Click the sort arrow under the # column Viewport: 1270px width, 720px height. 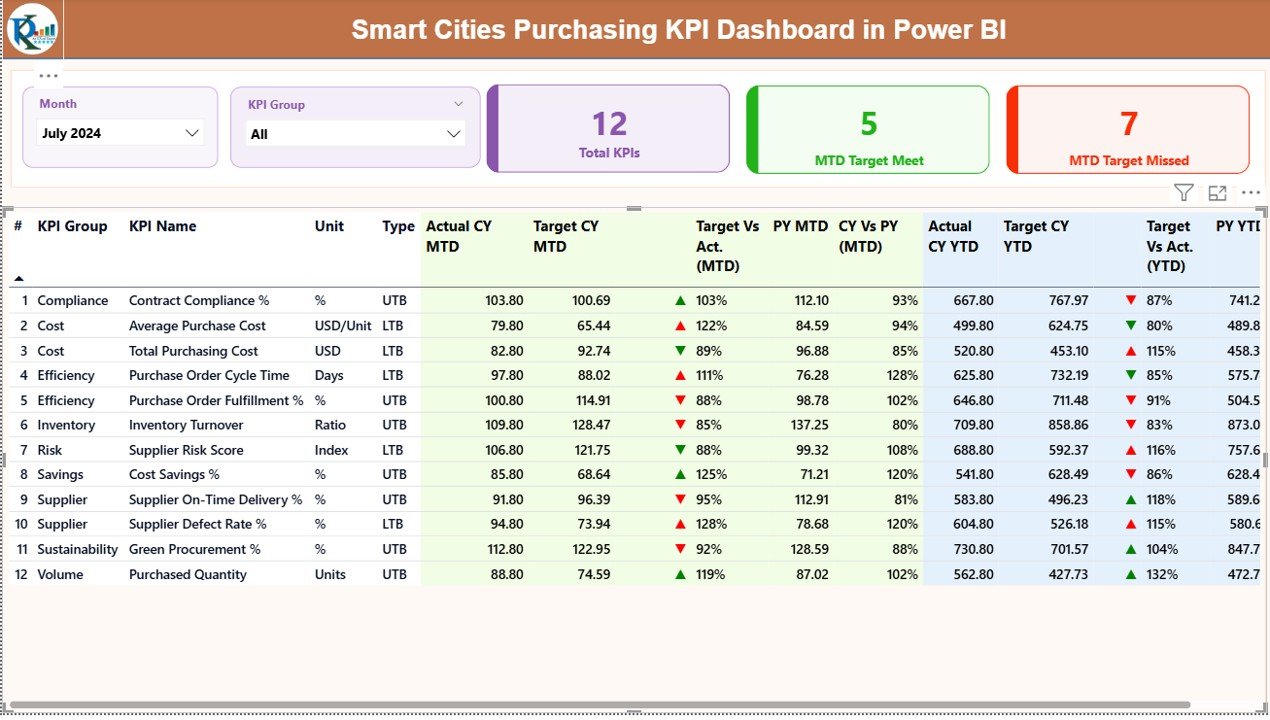pyautogui.click(x=21, y=279)
